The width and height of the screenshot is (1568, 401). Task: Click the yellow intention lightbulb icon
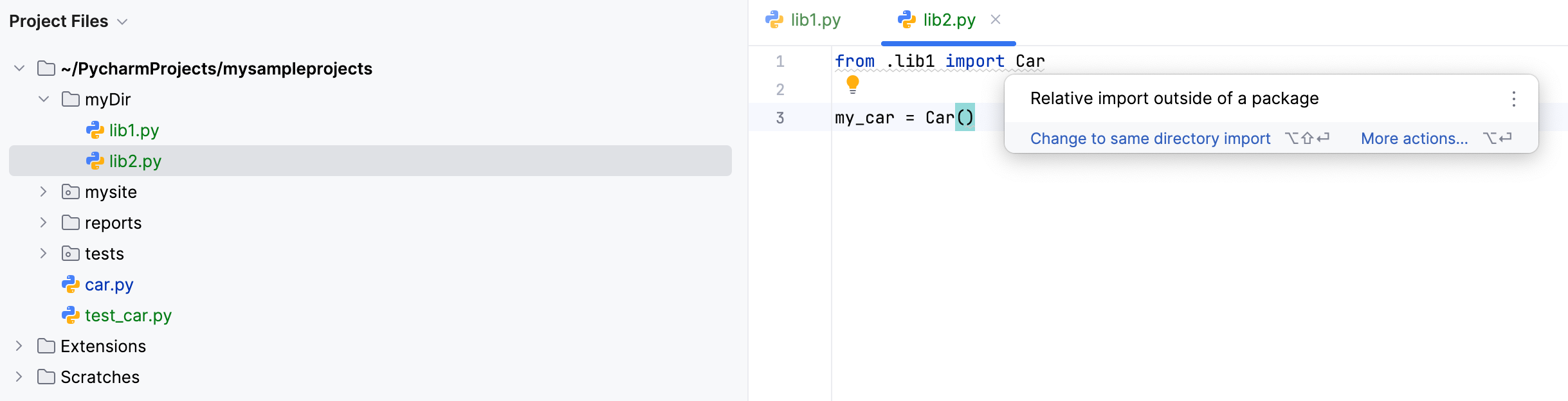(853, 85)
